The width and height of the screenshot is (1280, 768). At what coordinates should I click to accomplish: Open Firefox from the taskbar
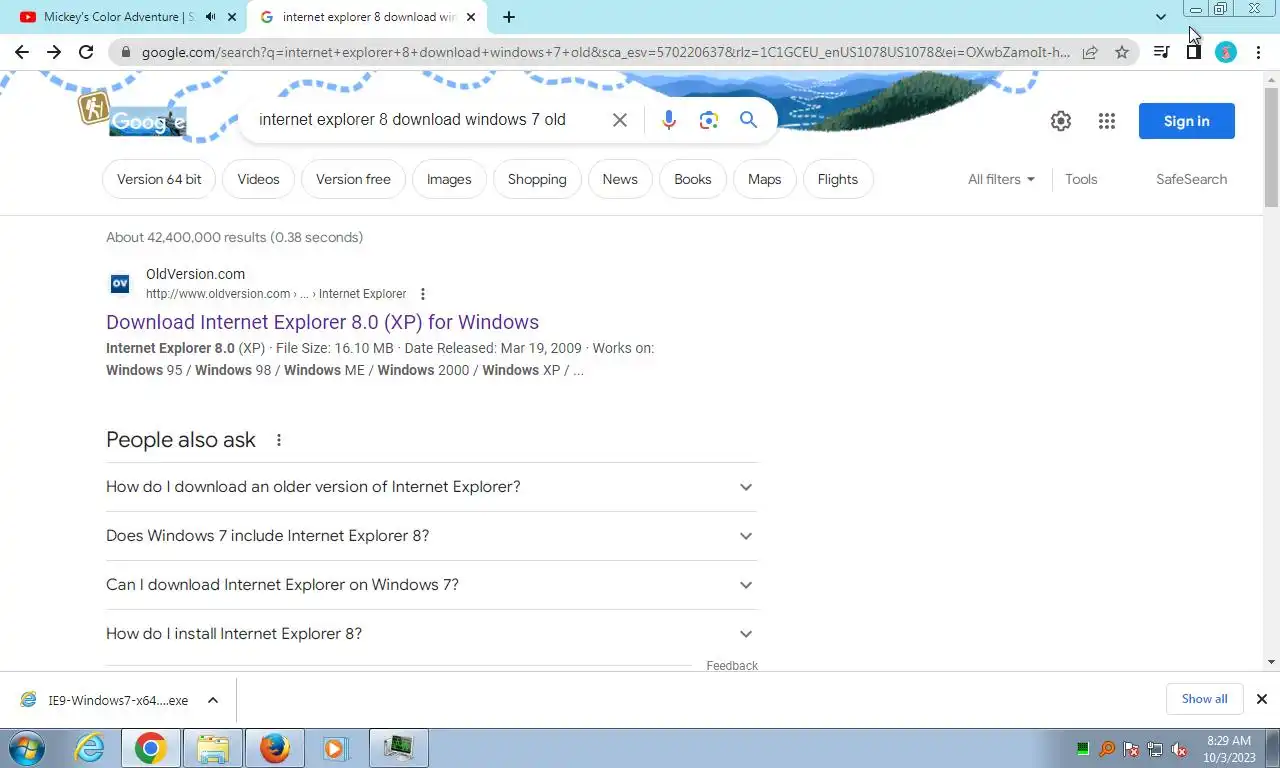pyautogui.click(x=274, y=748)
